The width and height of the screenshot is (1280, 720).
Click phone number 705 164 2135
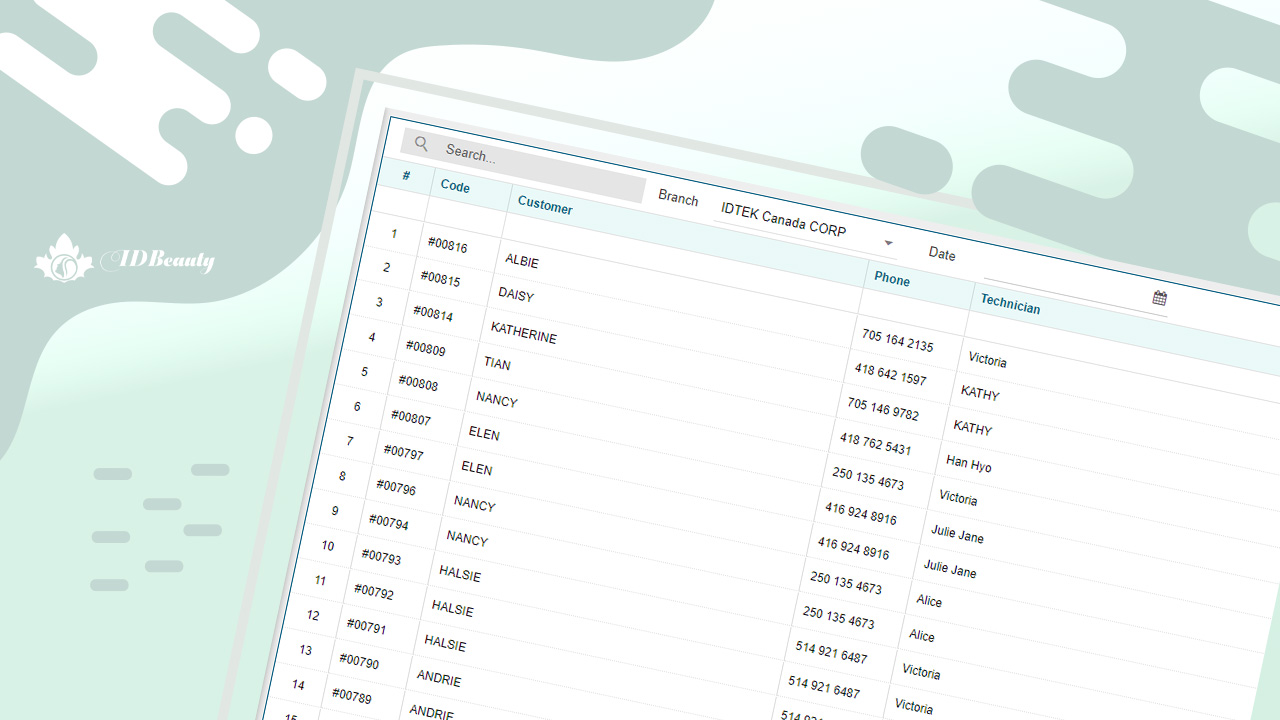pyautogui.click(x=897, y=341)
